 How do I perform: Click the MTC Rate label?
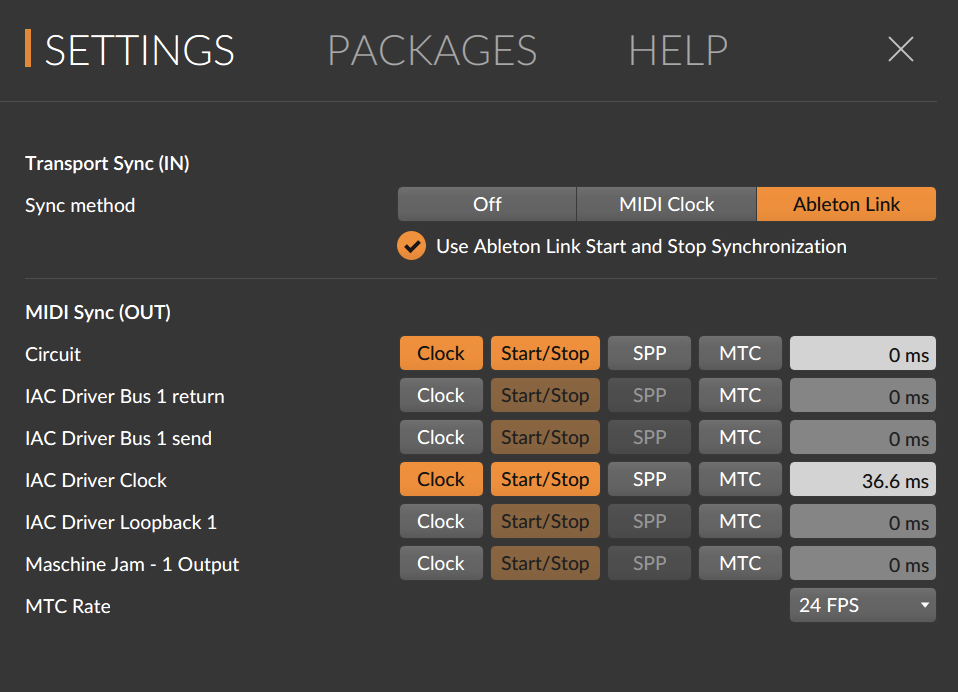click(68, 606)
